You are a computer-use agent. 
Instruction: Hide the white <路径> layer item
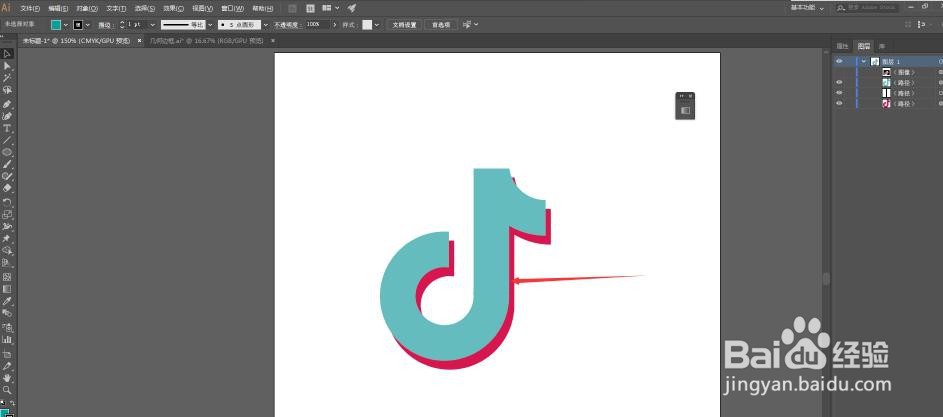839,93
